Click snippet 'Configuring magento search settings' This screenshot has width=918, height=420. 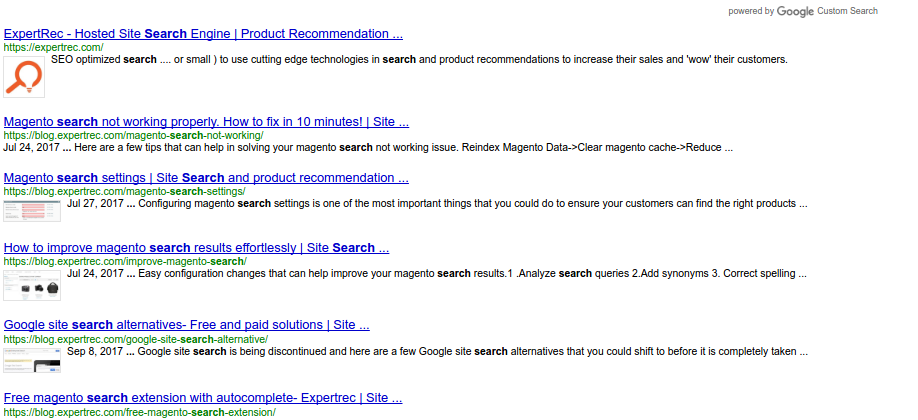(x=437, y=204)
